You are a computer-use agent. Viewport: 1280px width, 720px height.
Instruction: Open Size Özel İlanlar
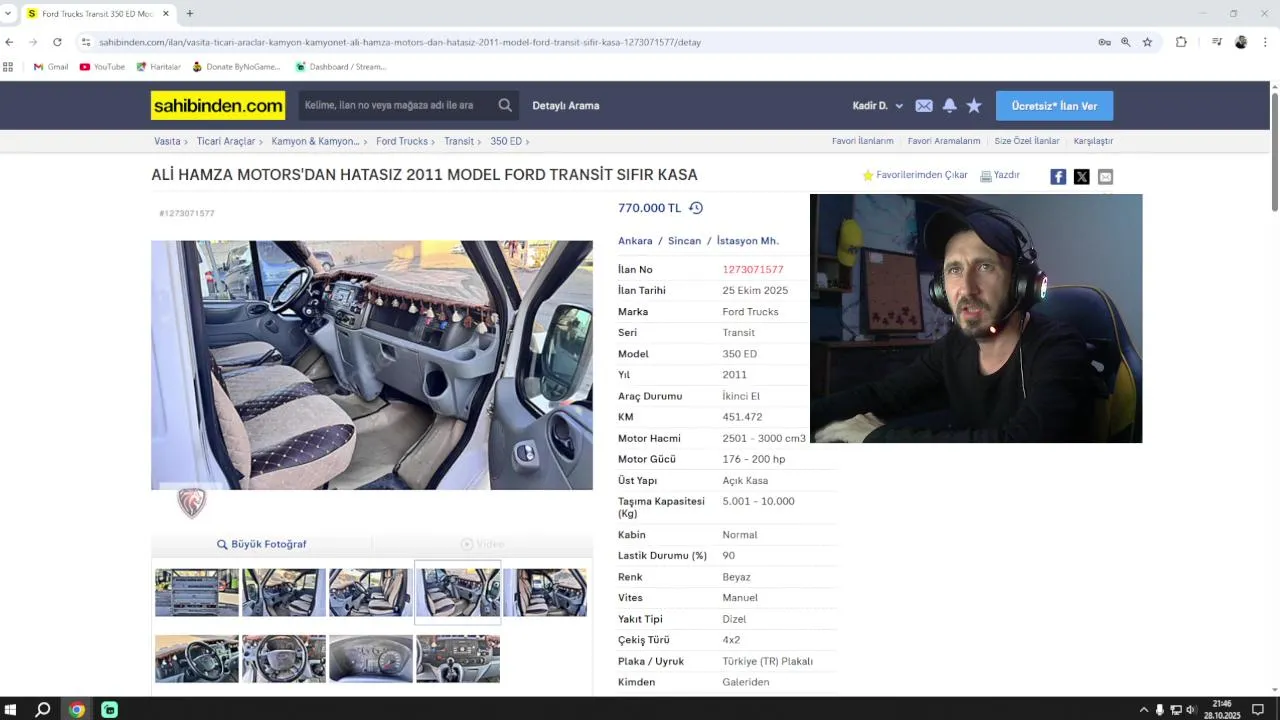point(1027,141)
